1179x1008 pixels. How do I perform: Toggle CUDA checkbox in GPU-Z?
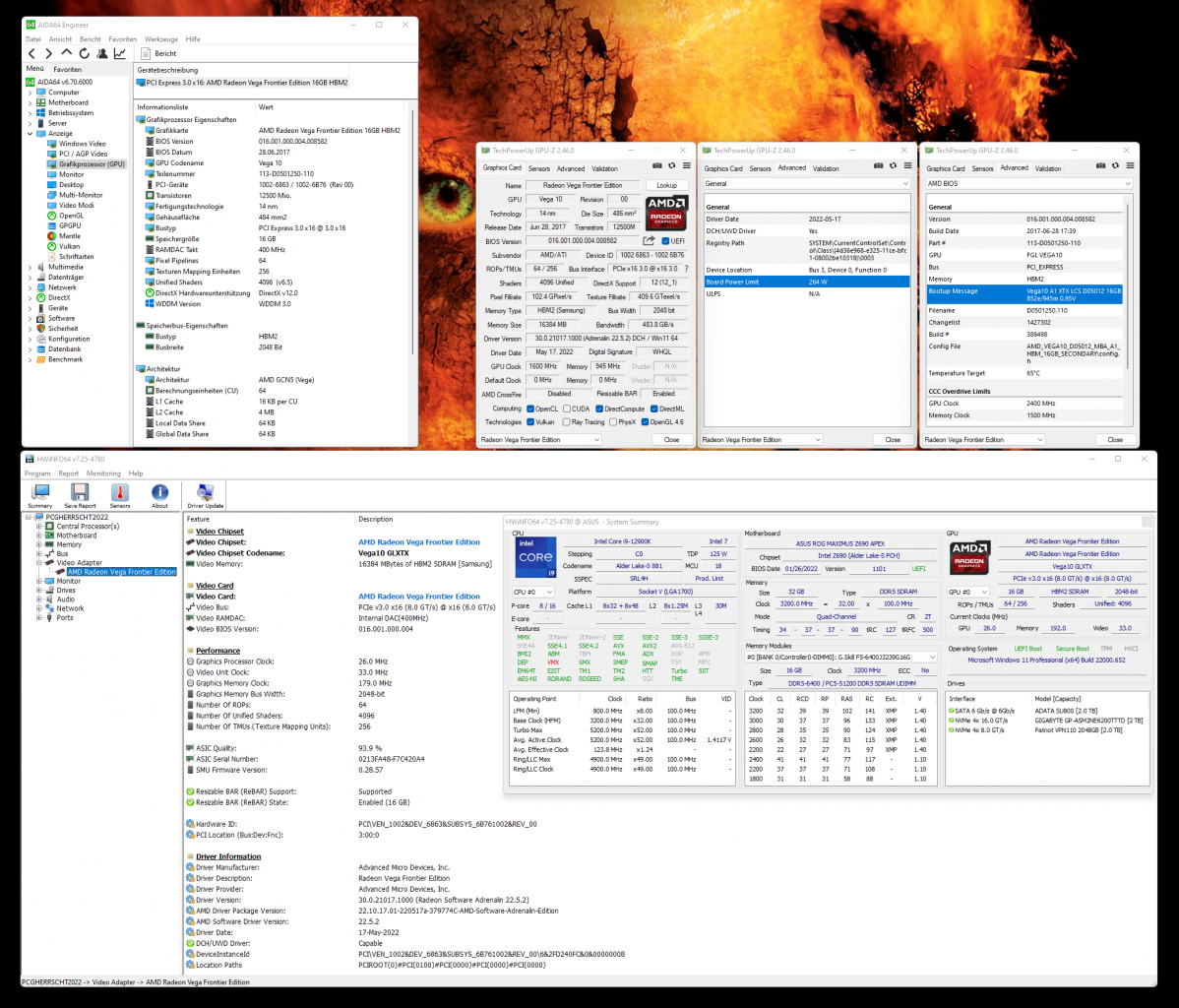[567, 409]
